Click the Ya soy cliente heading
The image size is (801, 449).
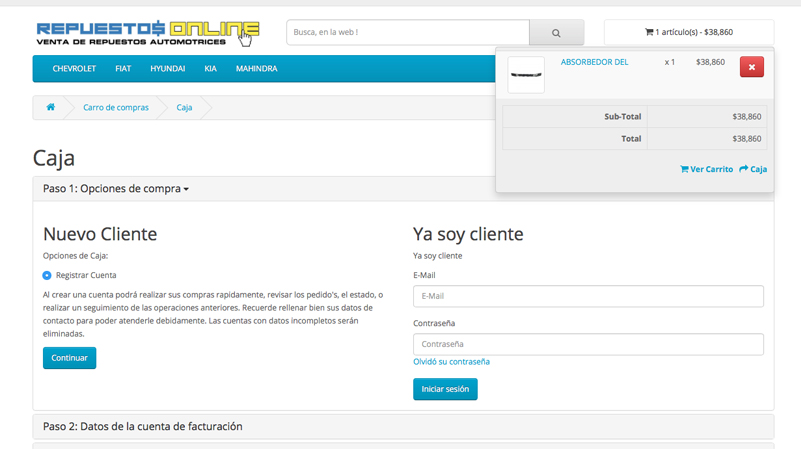pos(468,234)
